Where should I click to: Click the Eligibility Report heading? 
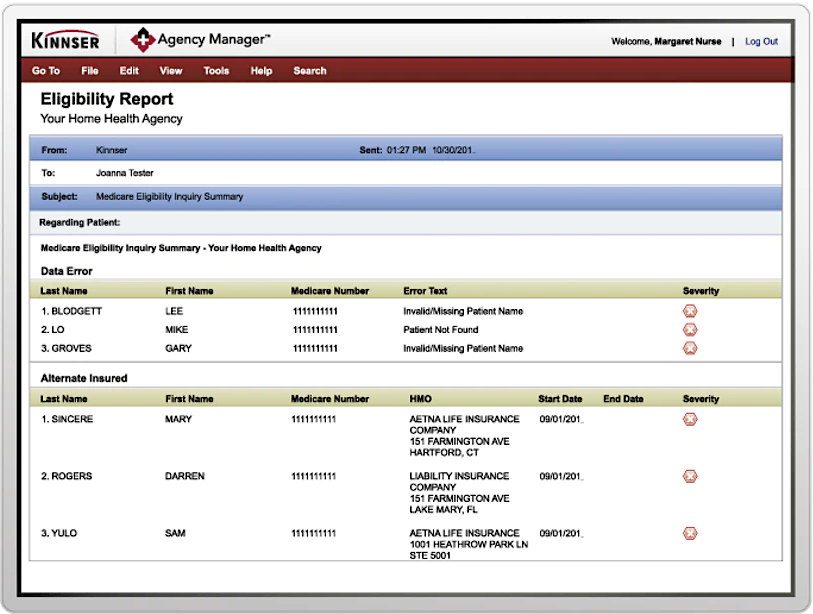tap(107, 99)
